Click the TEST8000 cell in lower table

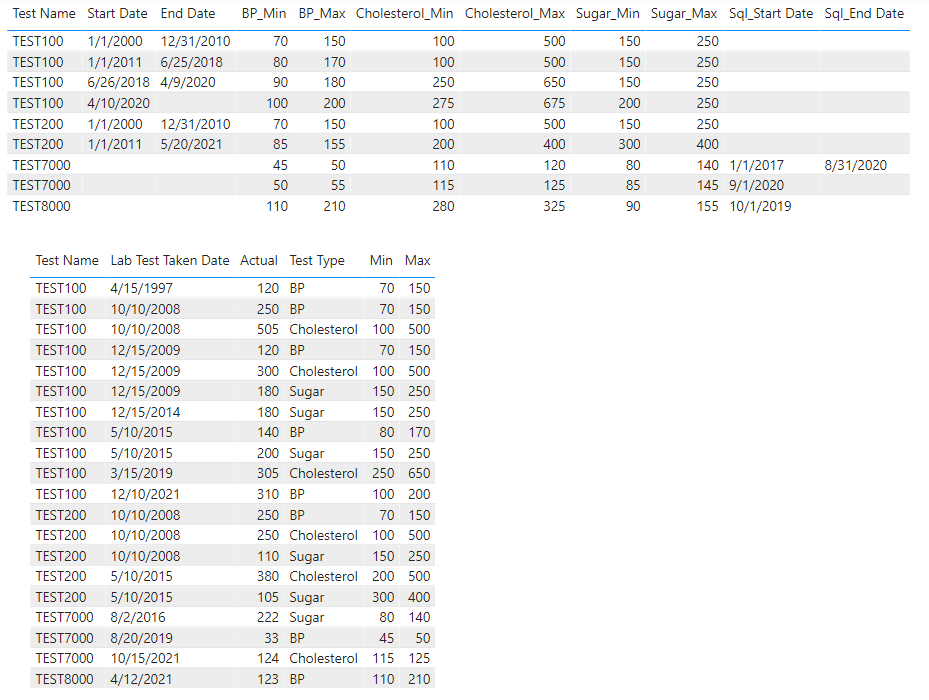click(64, 679)
